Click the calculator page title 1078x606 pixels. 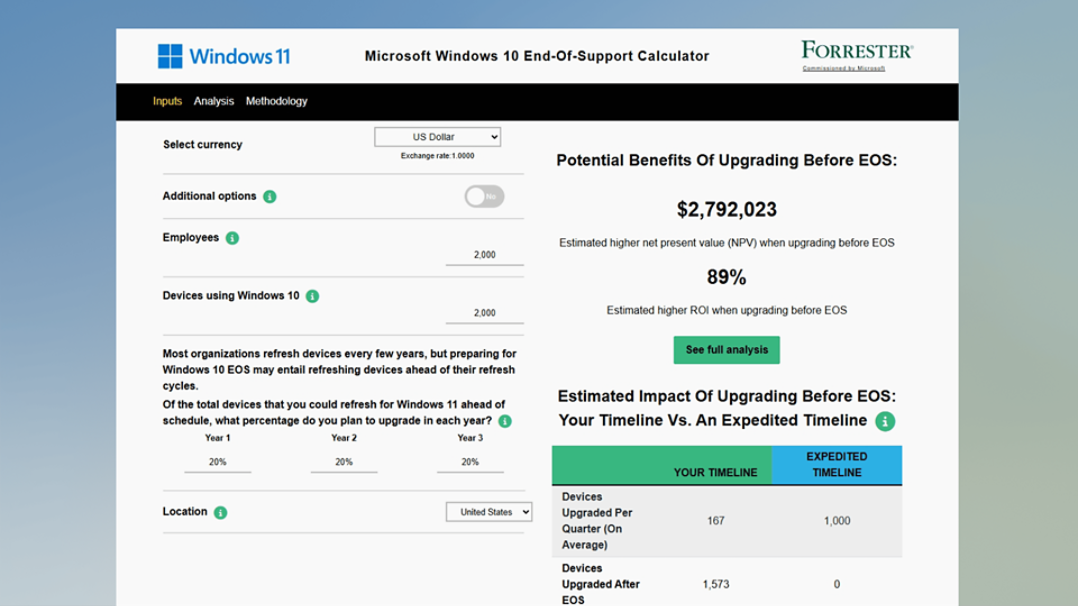pyautogui.click(x=537, y=56)
